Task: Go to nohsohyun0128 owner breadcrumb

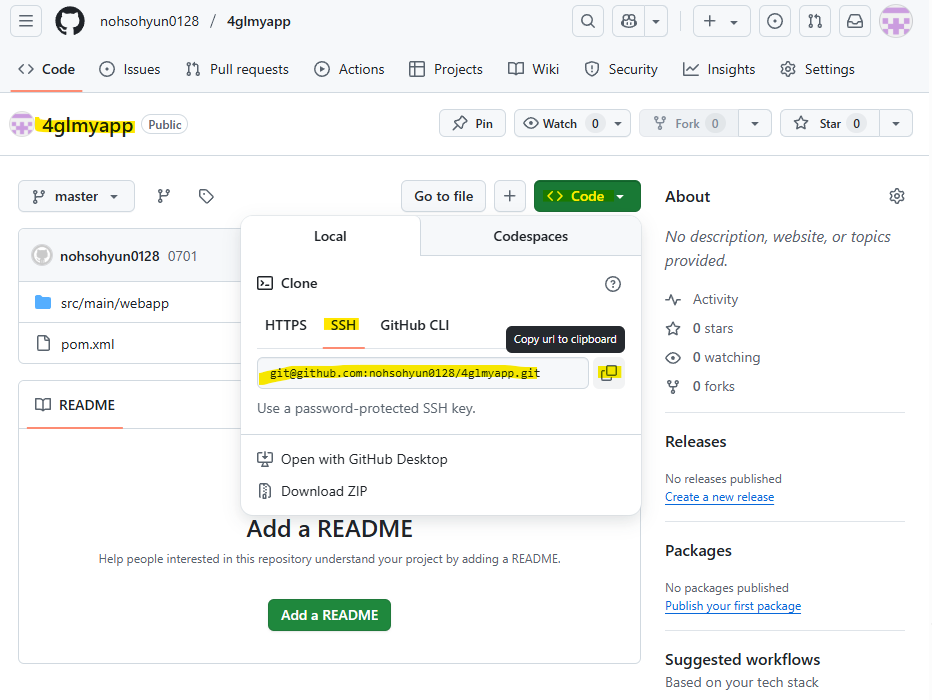Action: coord(149,21)
